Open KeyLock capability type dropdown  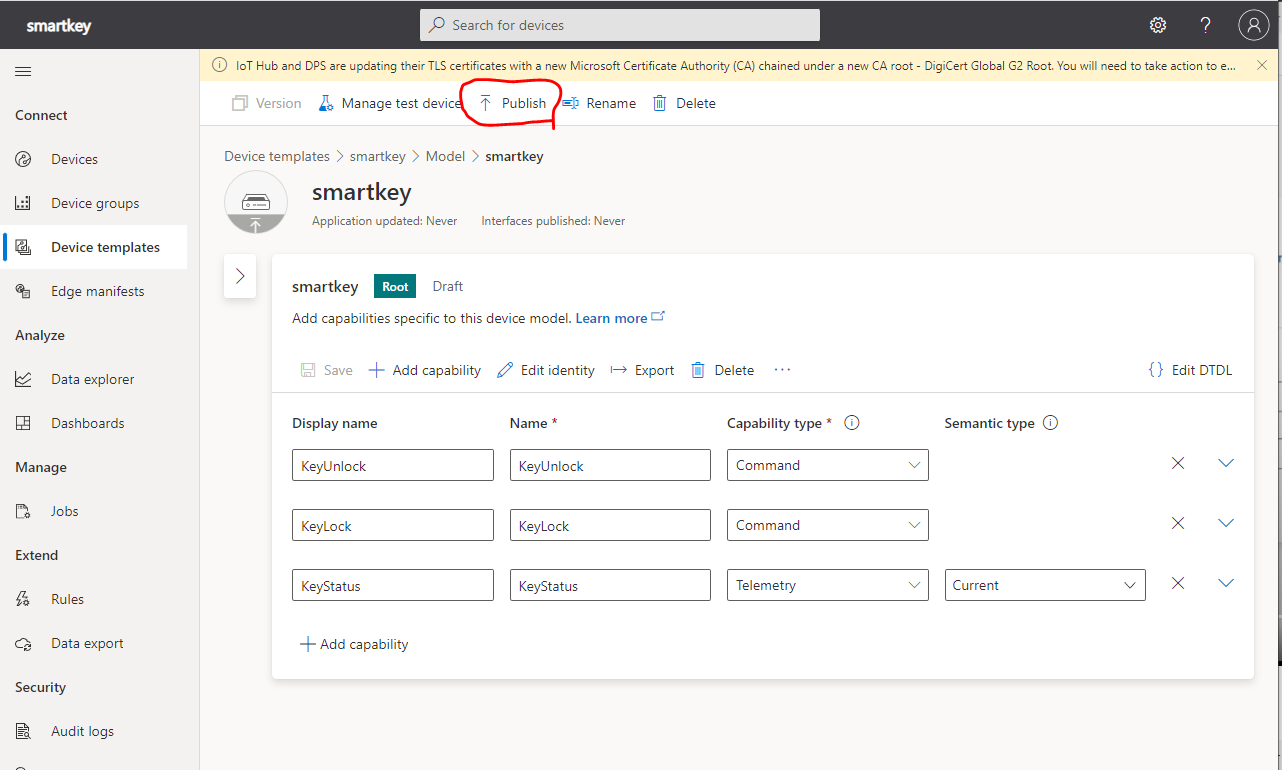pyautogui.click(x=828, y=525)
